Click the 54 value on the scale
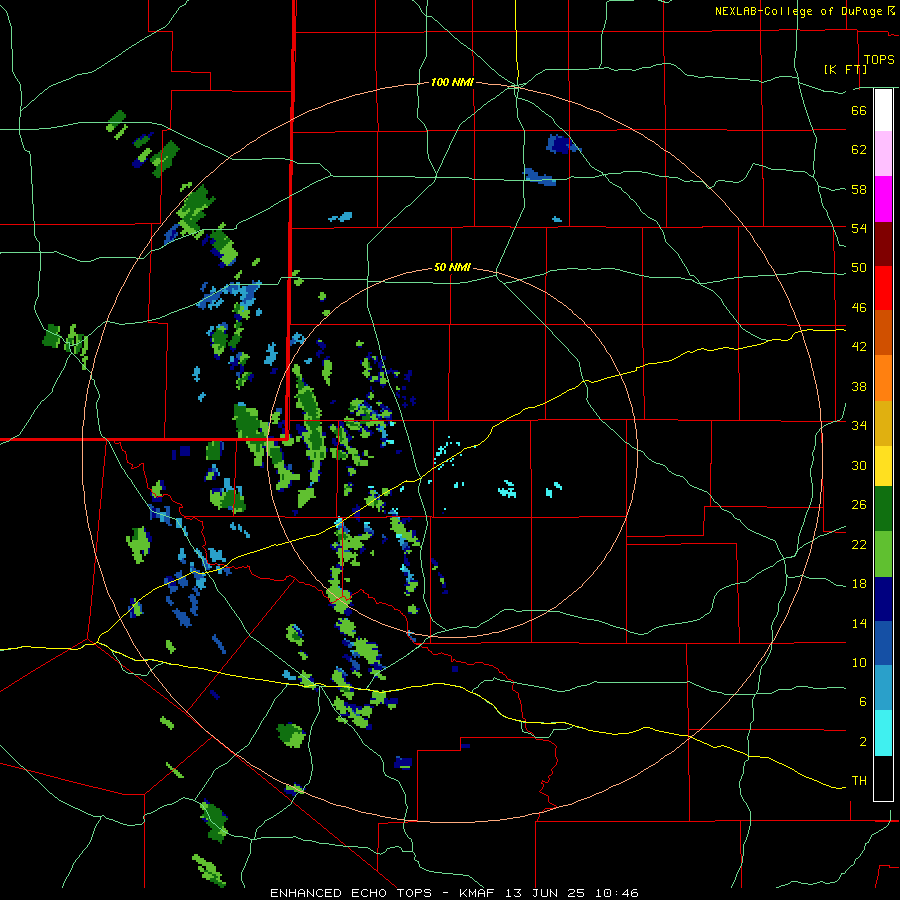Screen dimensions: 900x900 click(859, 228)
